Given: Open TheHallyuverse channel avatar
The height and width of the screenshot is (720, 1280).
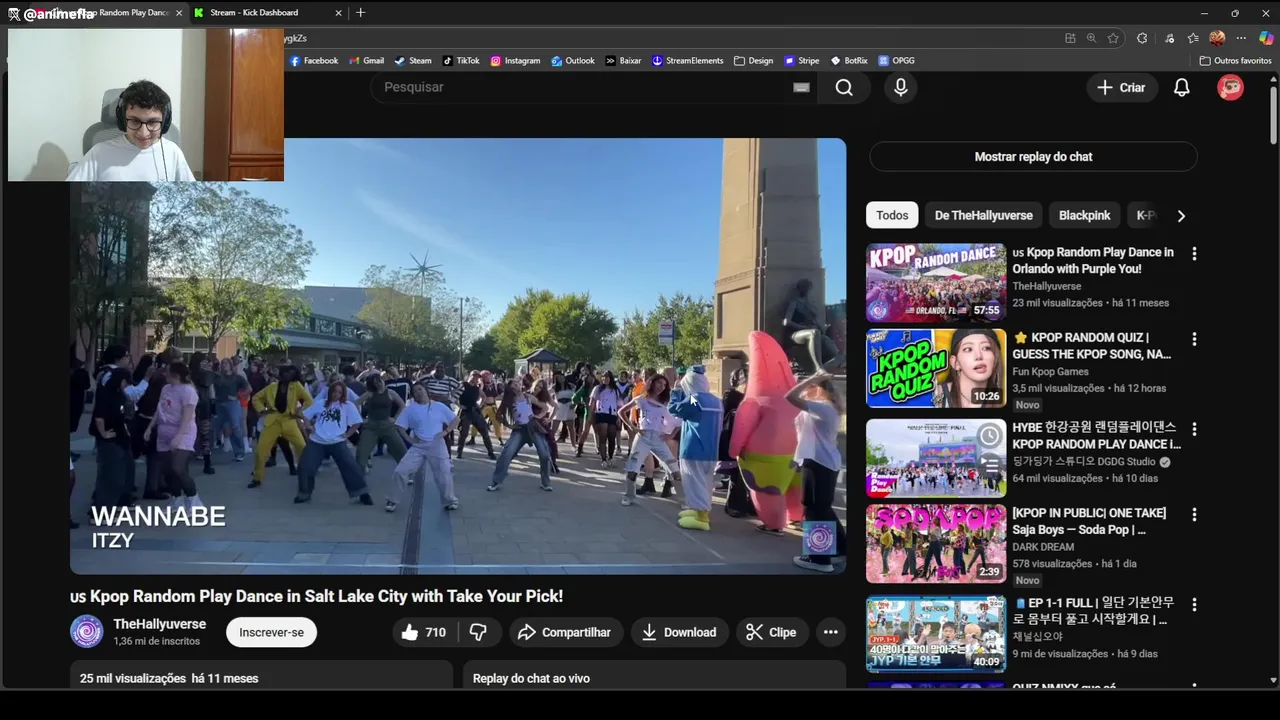Looking at the screenshot, I should [x=87, y=631].
